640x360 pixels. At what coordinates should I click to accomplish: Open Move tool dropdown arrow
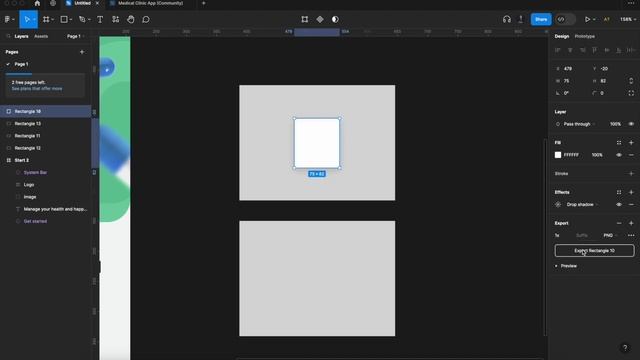coord(34,19)
